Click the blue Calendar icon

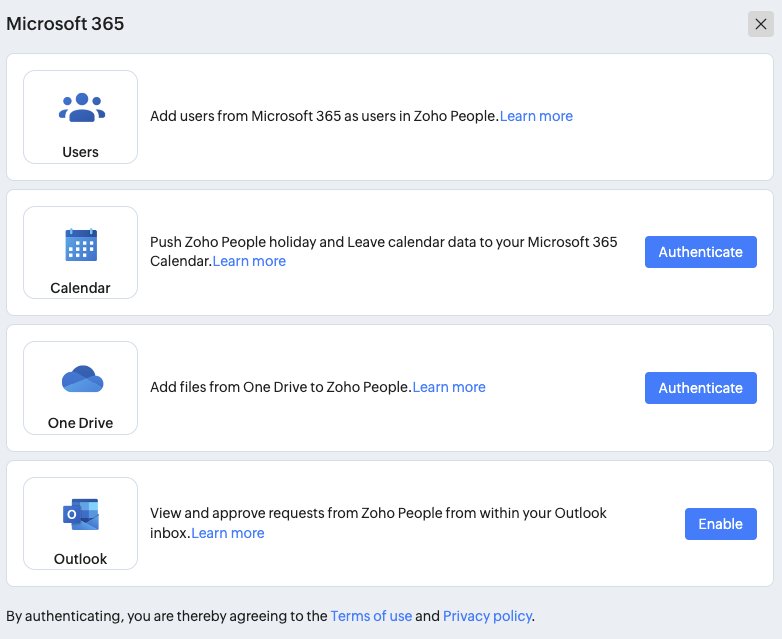81,244
